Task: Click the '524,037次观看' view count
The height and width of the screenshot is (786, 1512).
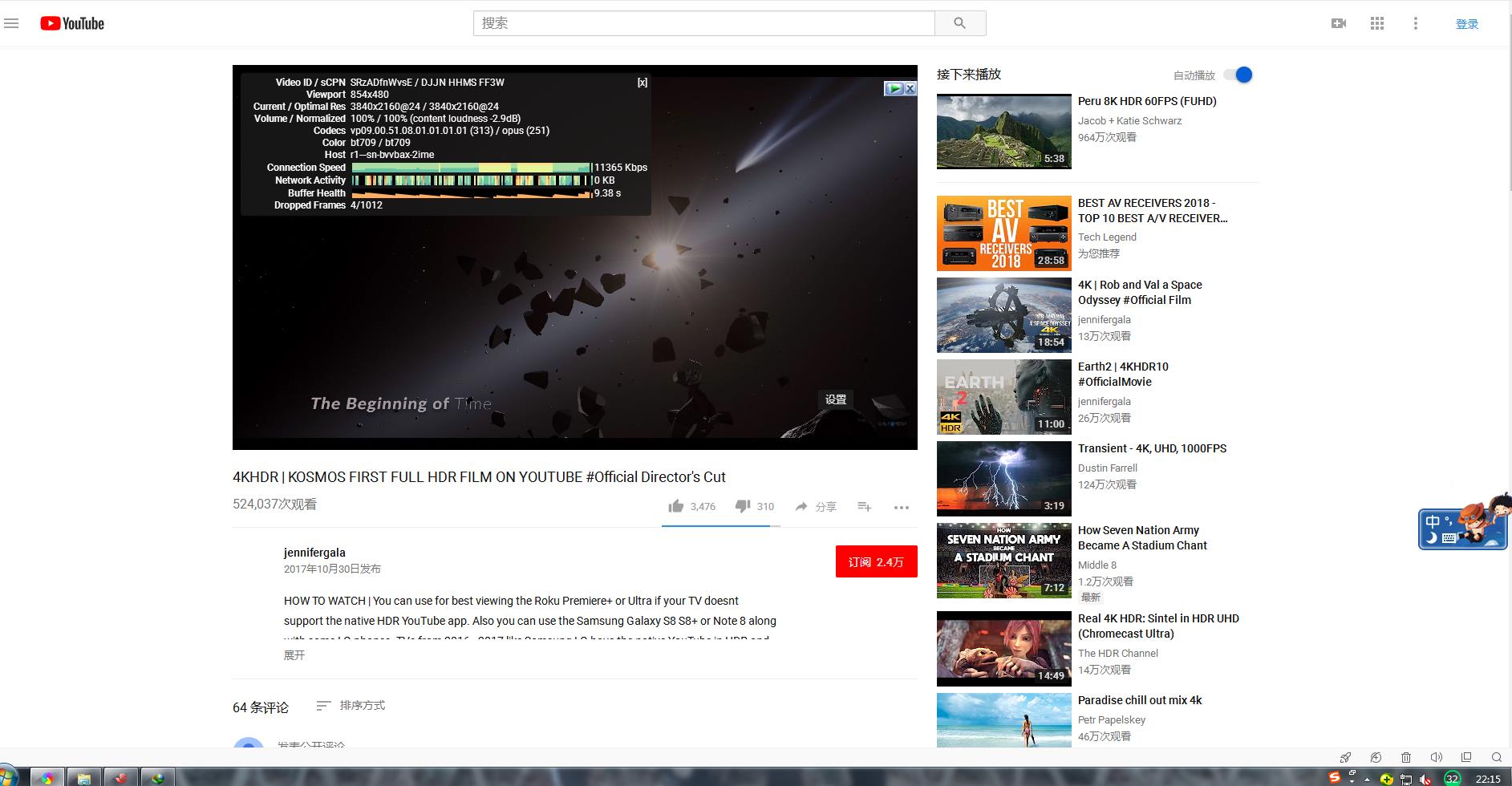Action: click(x=274, y=504)
